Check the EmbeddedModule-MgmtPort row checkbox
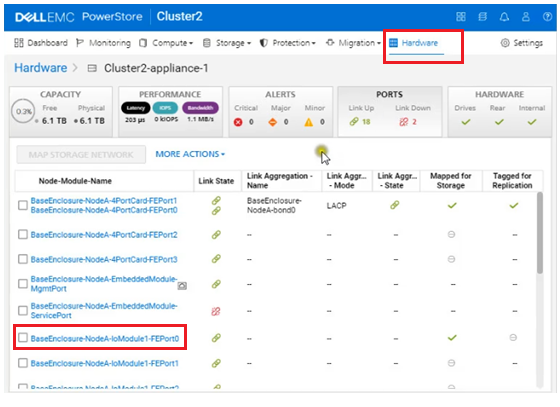 coord(23,284)
